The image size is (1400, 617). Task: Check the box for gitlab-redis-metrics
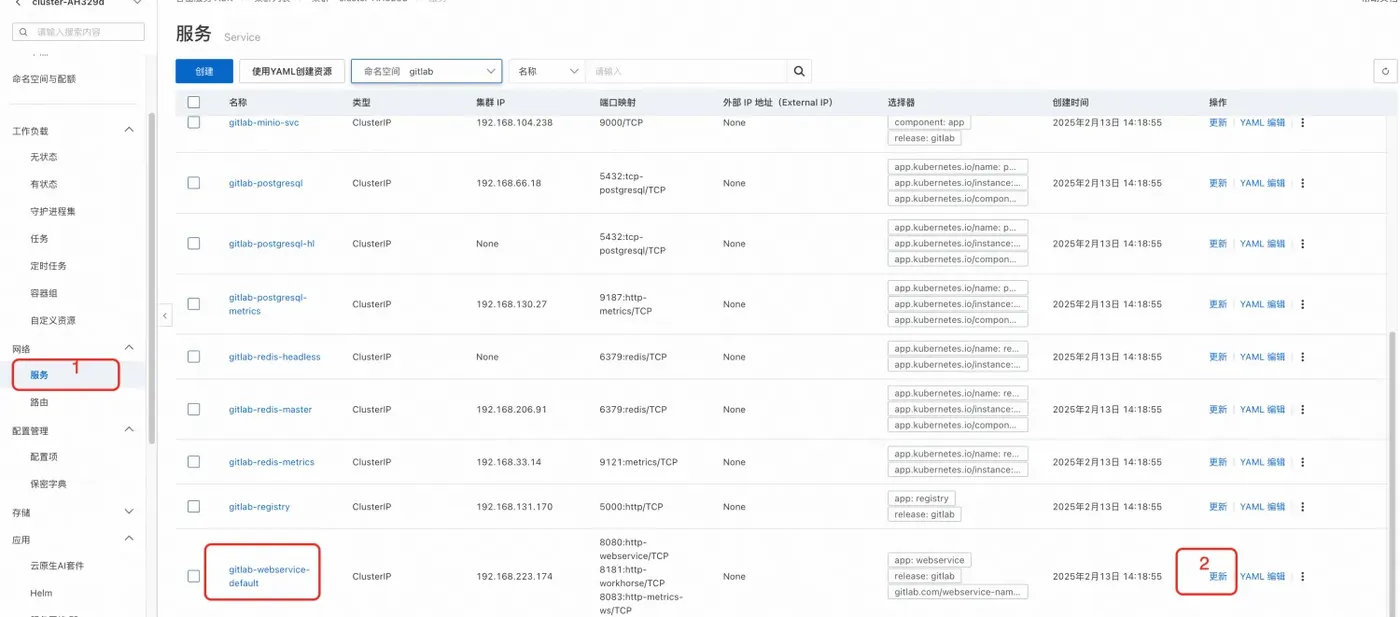(194, 462)
